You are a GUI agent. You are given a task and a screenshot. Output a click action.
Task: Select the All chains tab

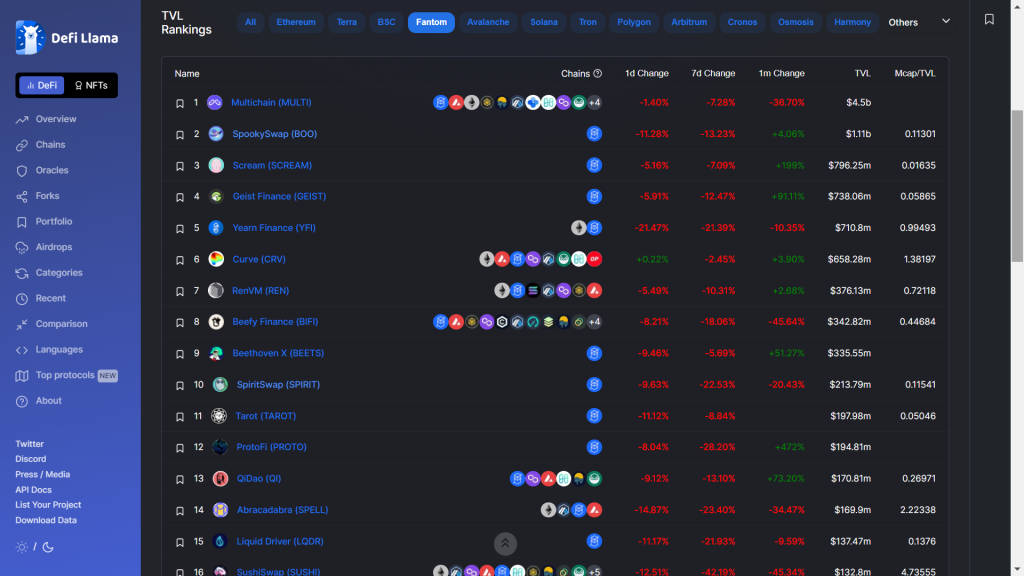(250, 22)
